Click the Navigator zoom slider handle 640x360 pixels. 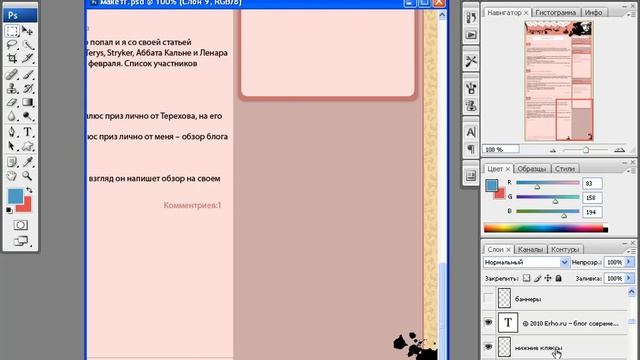coord(586,150)
